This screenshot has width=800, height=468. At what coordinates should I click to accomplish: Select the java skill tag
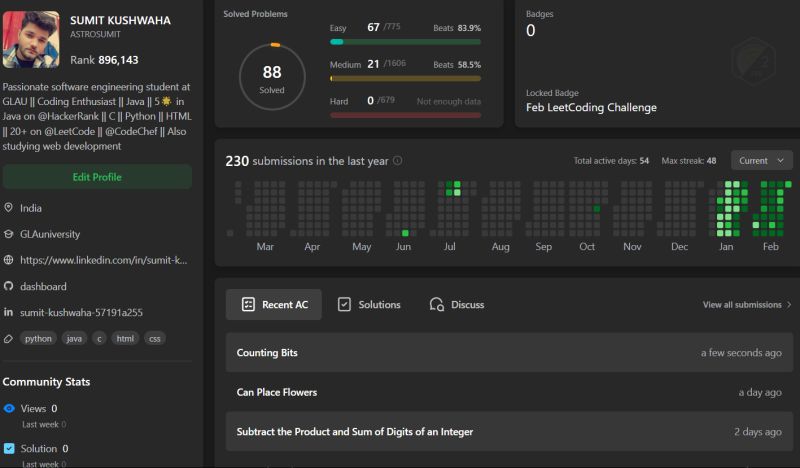point(74,338)
